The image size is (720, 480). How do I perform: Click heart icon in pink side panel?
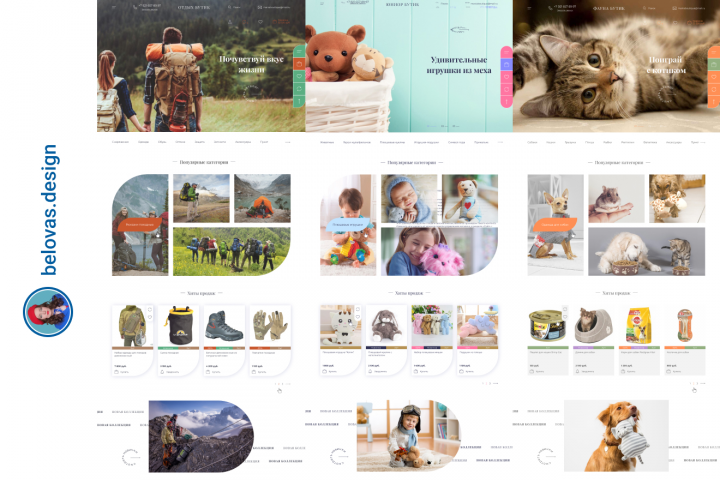[x=506, y=77]
